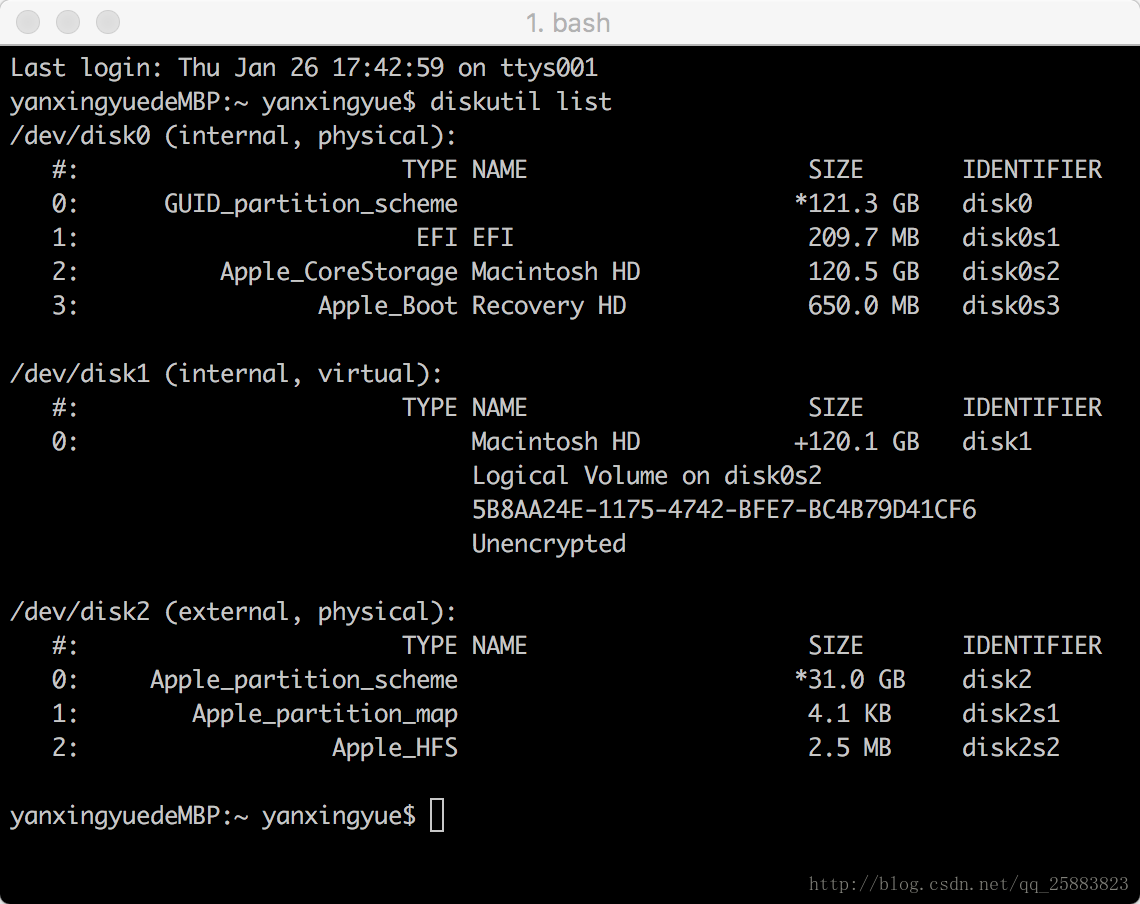Click the '+120.1 GB' size value
1140x904 pixels.
857,442
